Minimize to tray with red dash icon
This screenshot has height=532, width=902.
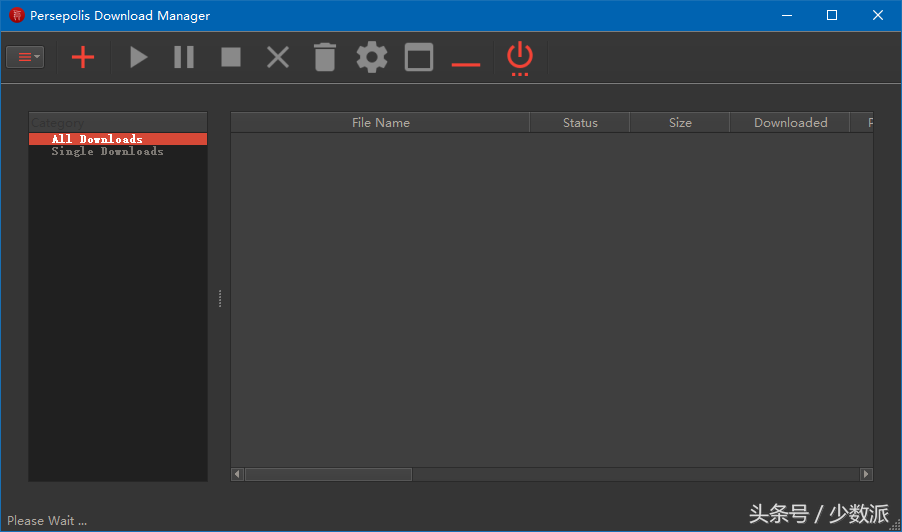[466, 64]
